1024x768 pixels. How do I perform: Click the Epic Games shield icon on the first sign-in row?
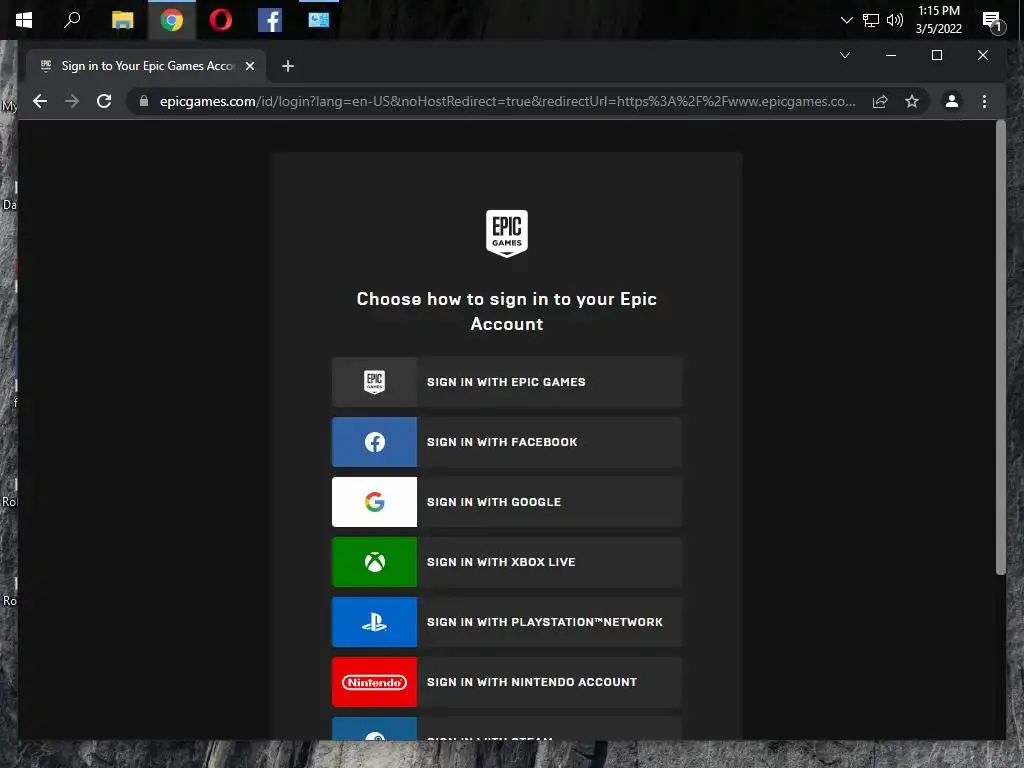(374, 382)
